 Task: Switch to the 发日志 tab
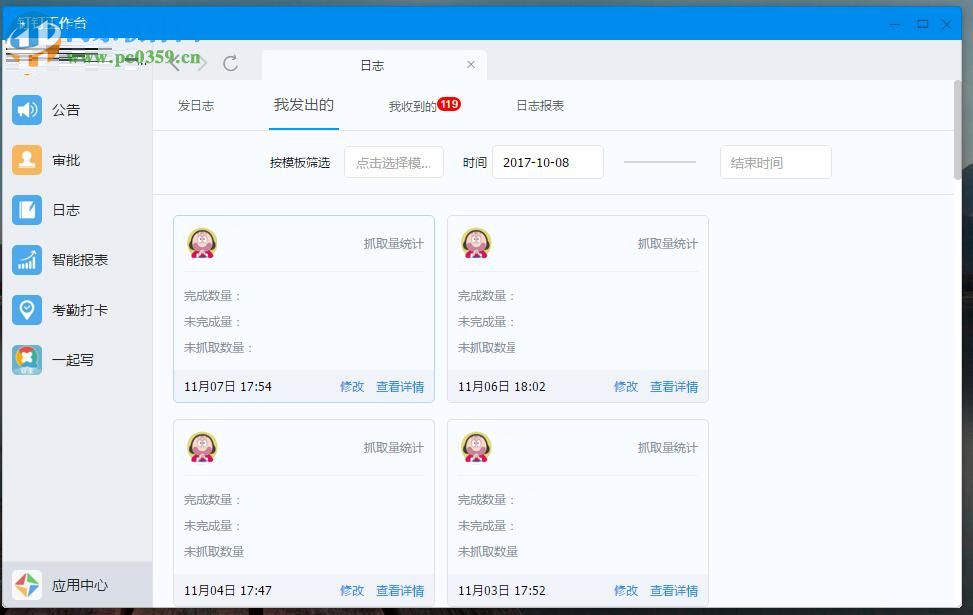pyautogui.click(x=196, y=104)
